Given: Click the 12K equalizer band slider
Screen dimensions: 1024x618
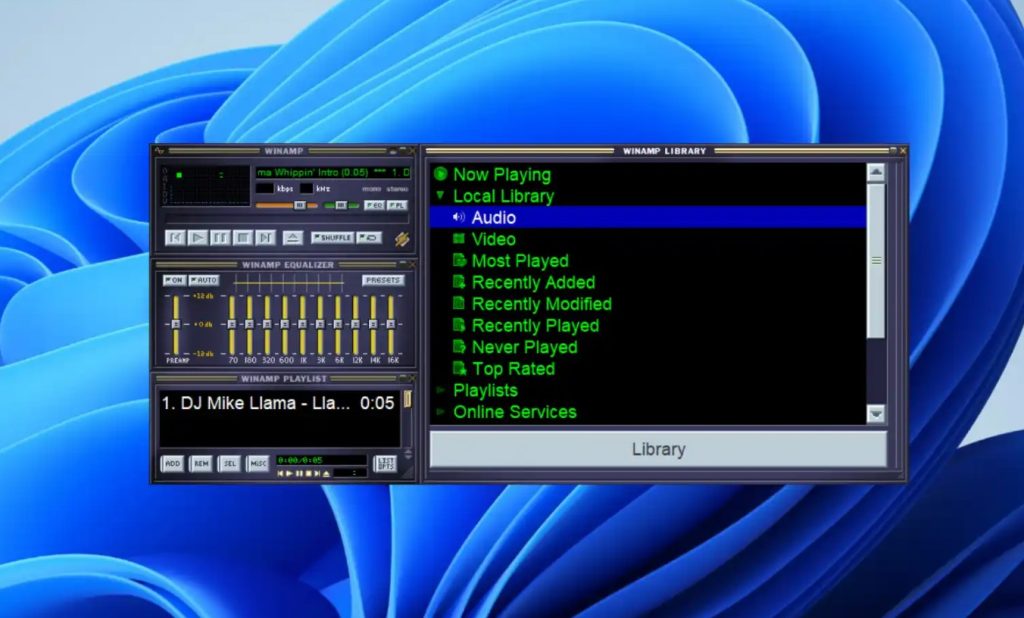Looking at the screenshot, I should coord(355,325).
